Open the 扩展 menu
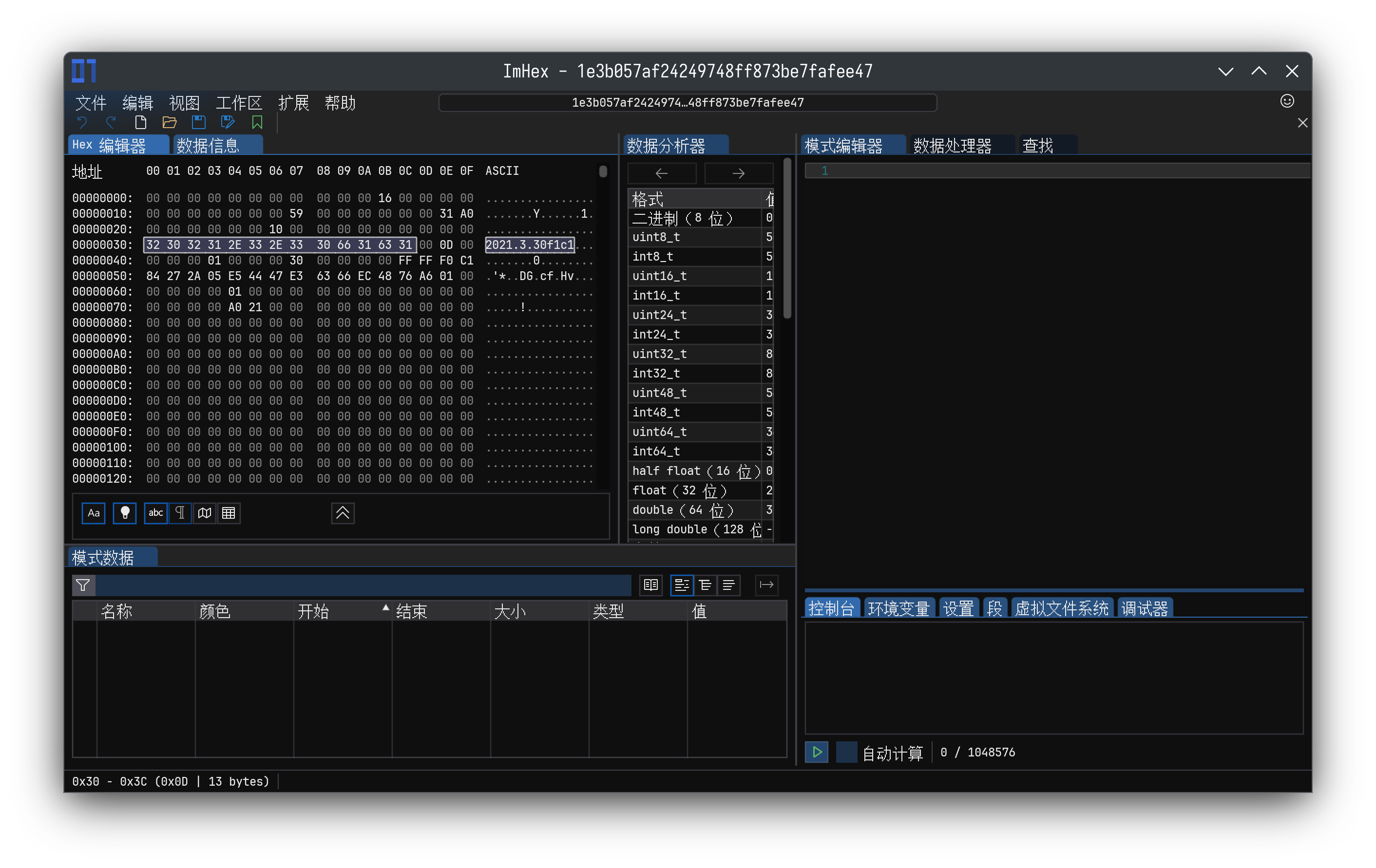The height and width of the screenshot is (868, 1376). tap(294, 103)
